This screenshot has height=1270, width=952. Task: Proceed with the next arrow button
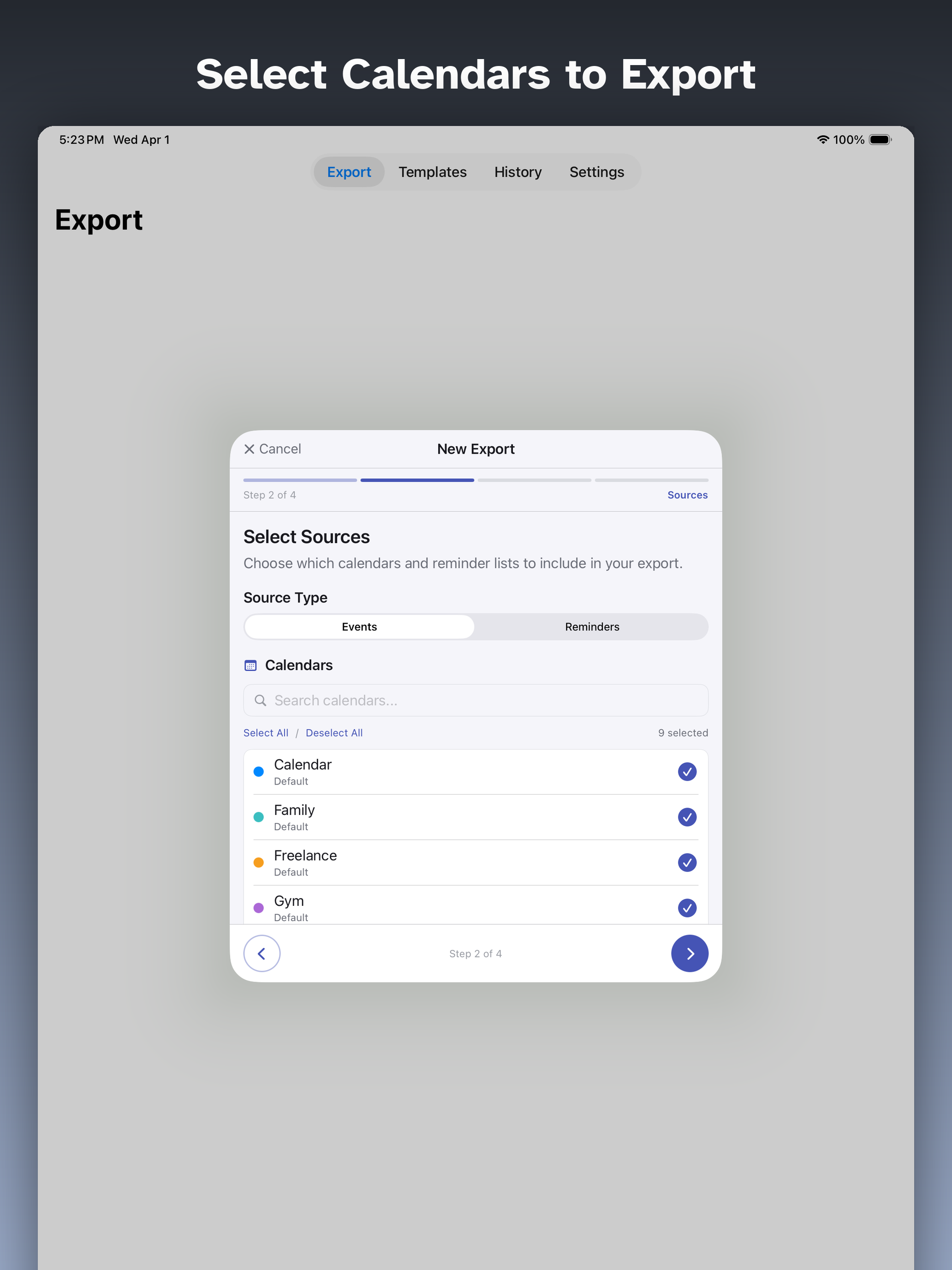coord(690,953)
